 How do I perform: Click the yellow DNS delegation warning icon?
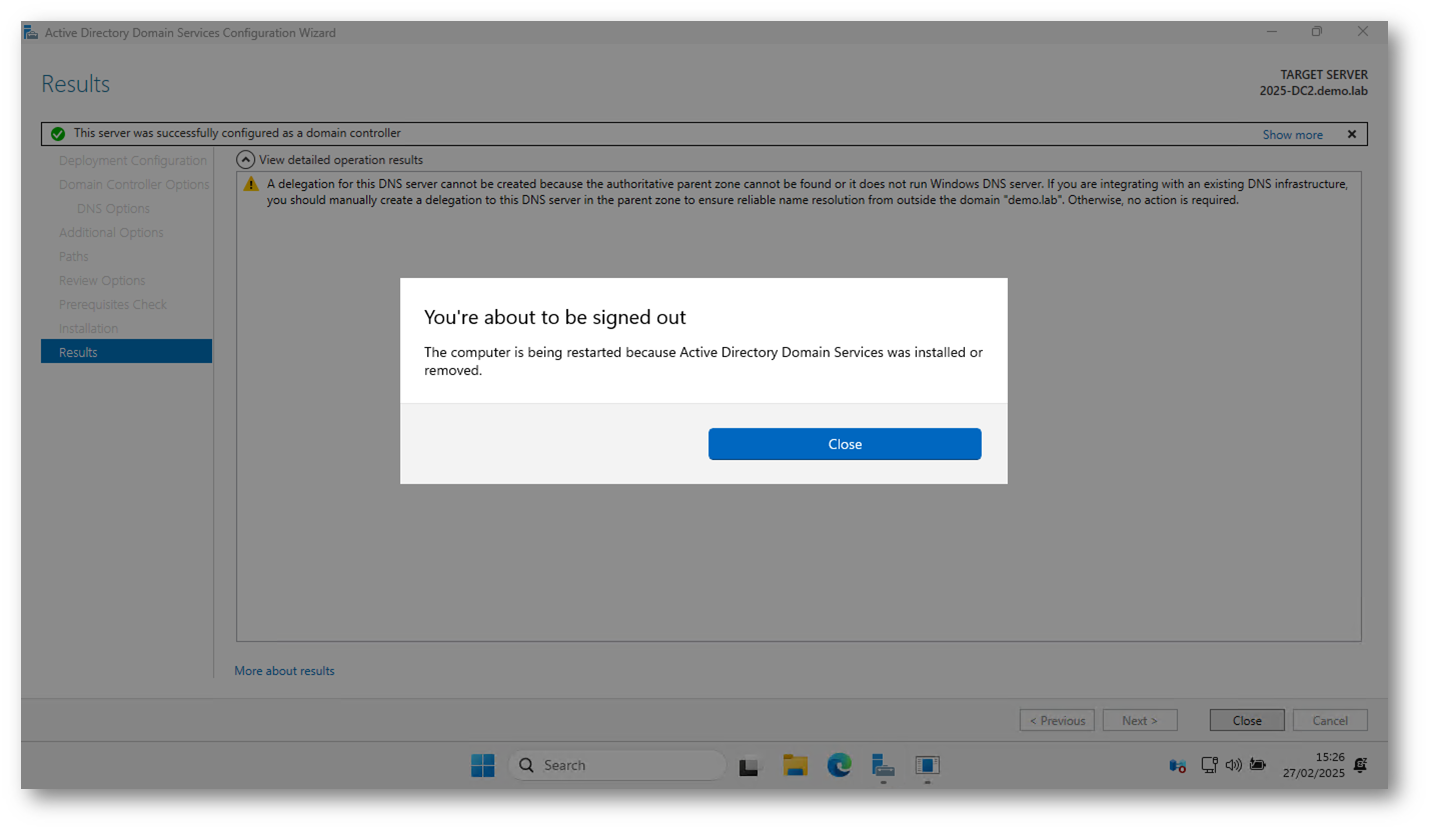[x=250, y=185]
